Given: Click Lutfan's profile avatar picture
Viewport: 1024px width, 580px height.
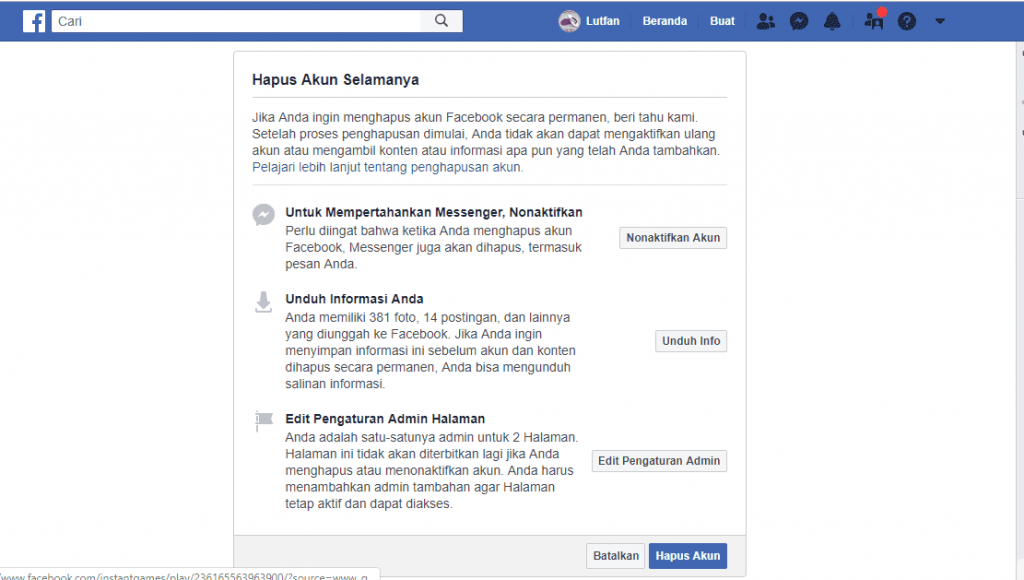Looking at the screenshot, I should pos(569,21).
